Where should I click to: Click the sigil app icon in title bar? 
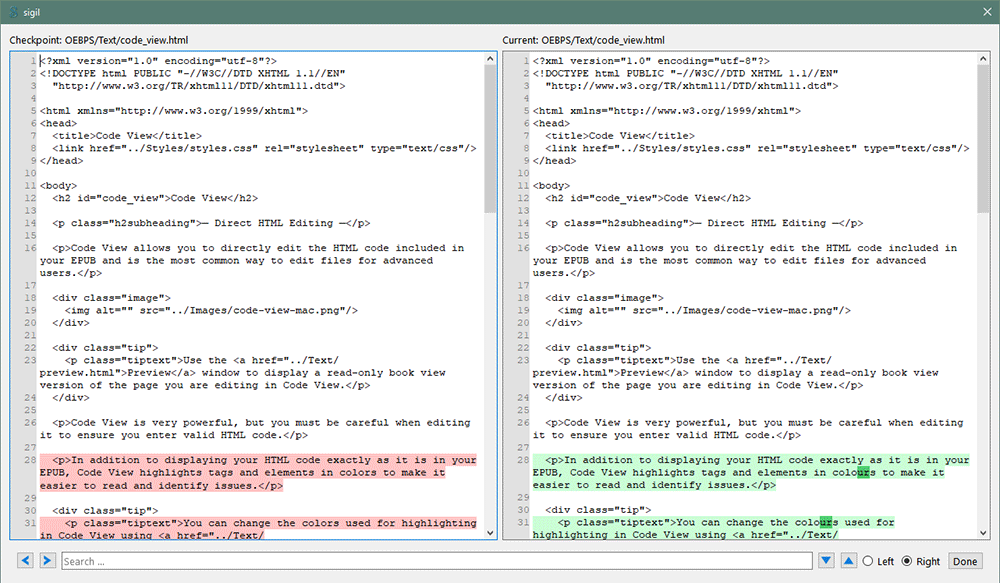tap(13, 12)
